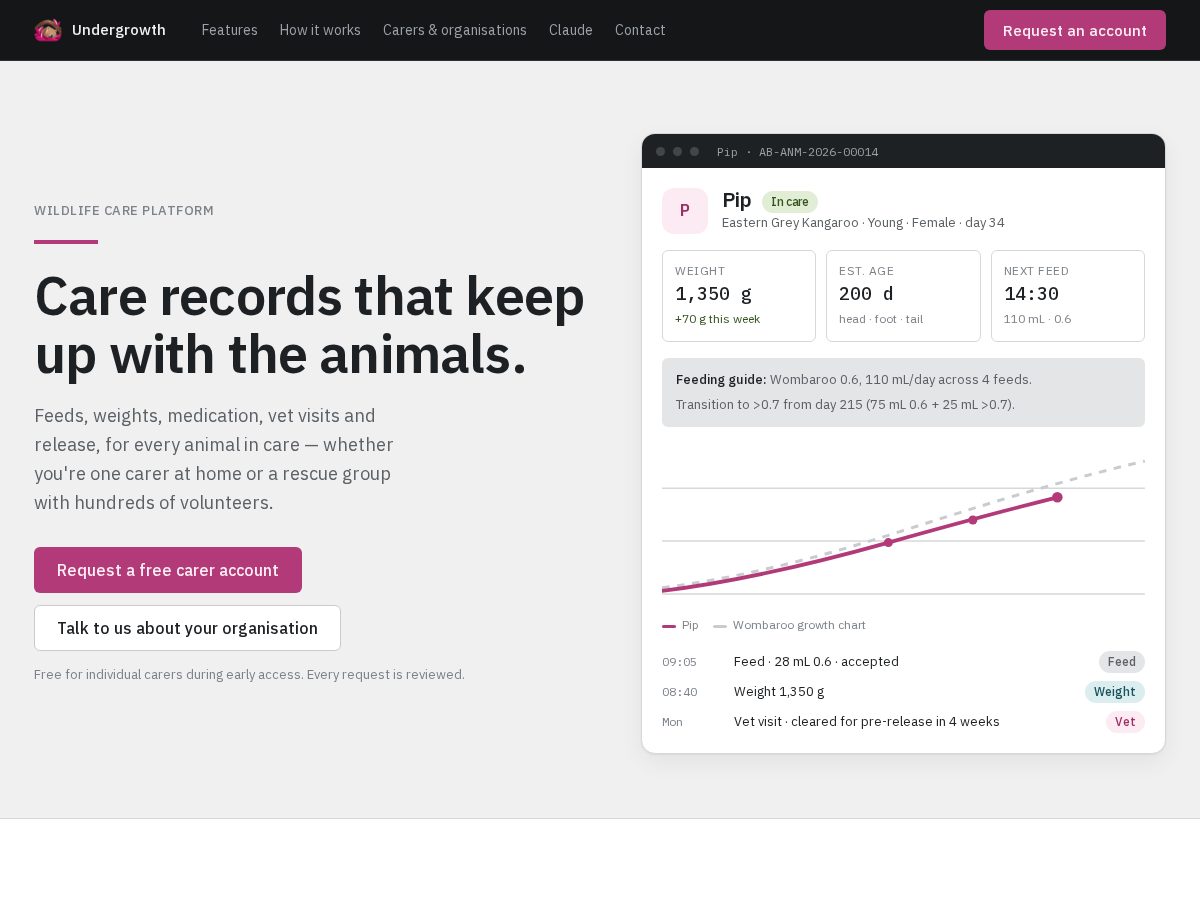Click the latest point on Pip's growth line
1200x900 pixels.
tap(1057, 497)
